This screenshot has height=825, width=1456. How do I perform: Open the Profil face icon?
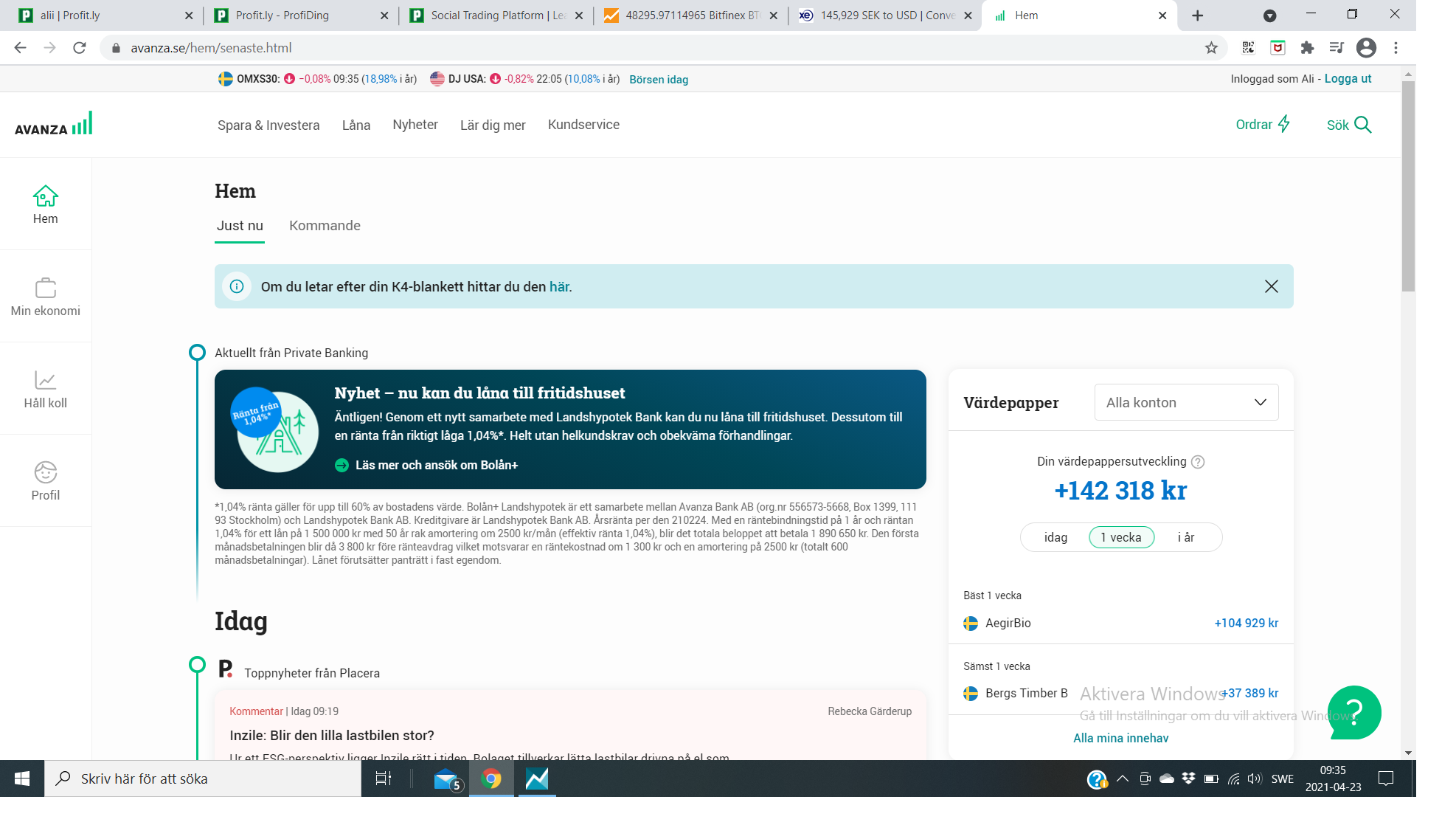coord(45,472)
